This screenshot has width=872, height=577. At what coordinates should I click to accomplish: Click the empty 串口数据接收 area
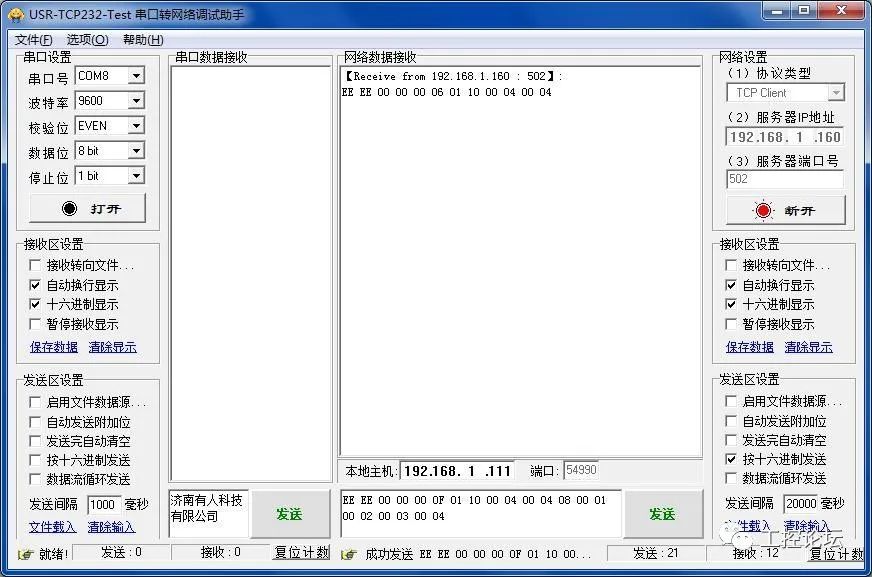251,273
